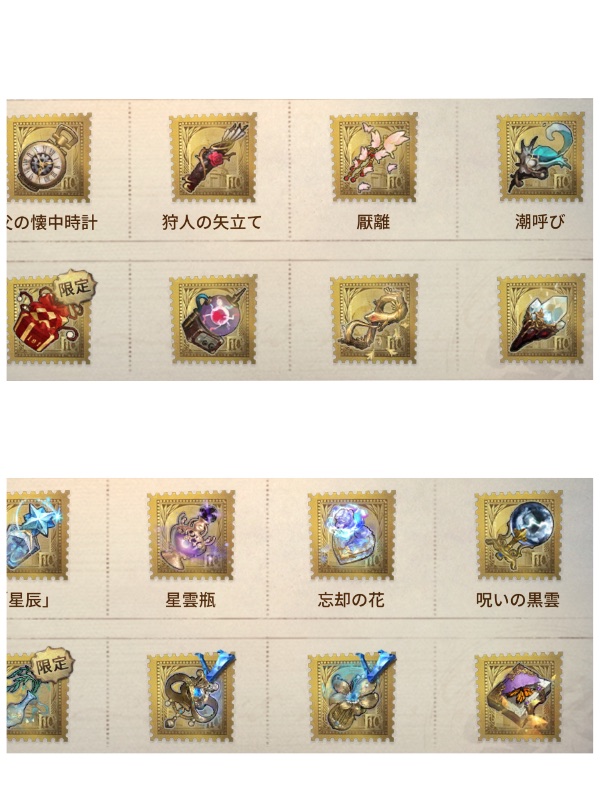Select the limited teal vine flask stamp
Screen dimensions: 600x800
coord(40,695)
